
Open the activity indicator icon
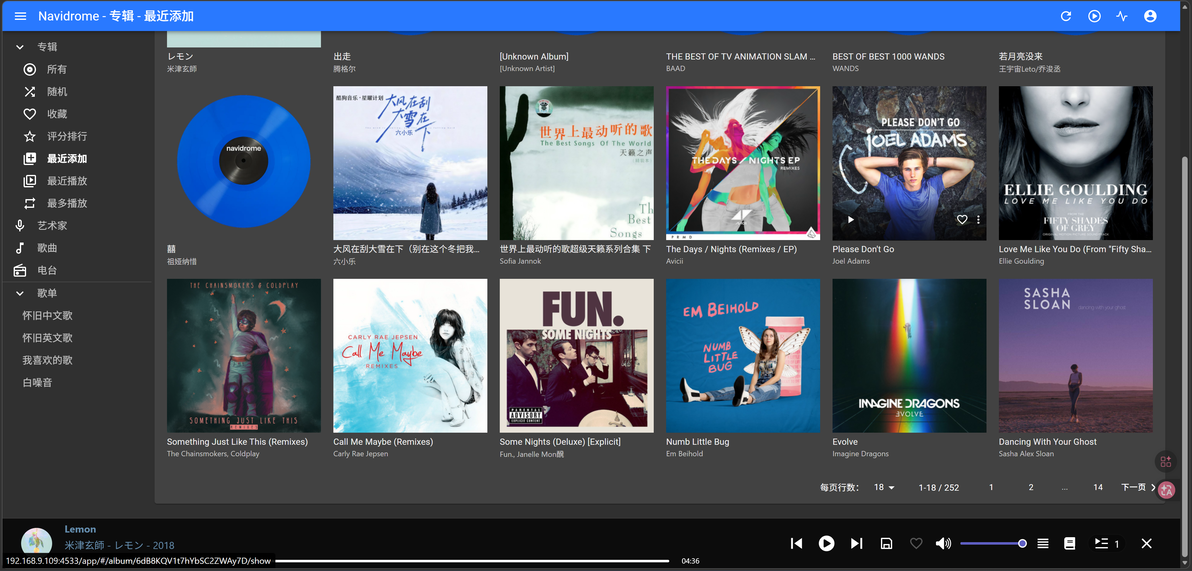[1121, 16]
